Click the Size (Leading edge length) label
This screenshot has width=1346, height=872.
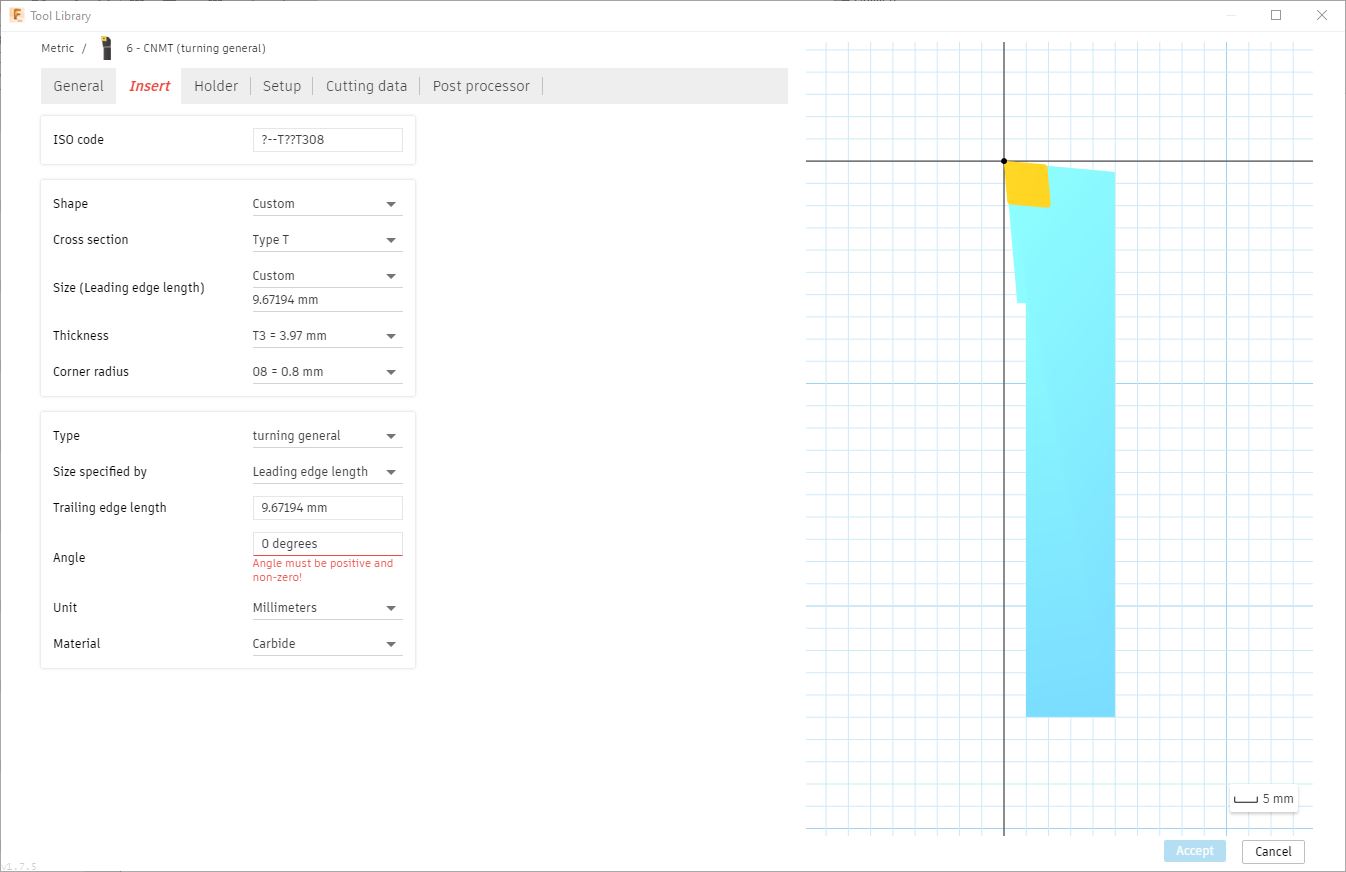129,288
